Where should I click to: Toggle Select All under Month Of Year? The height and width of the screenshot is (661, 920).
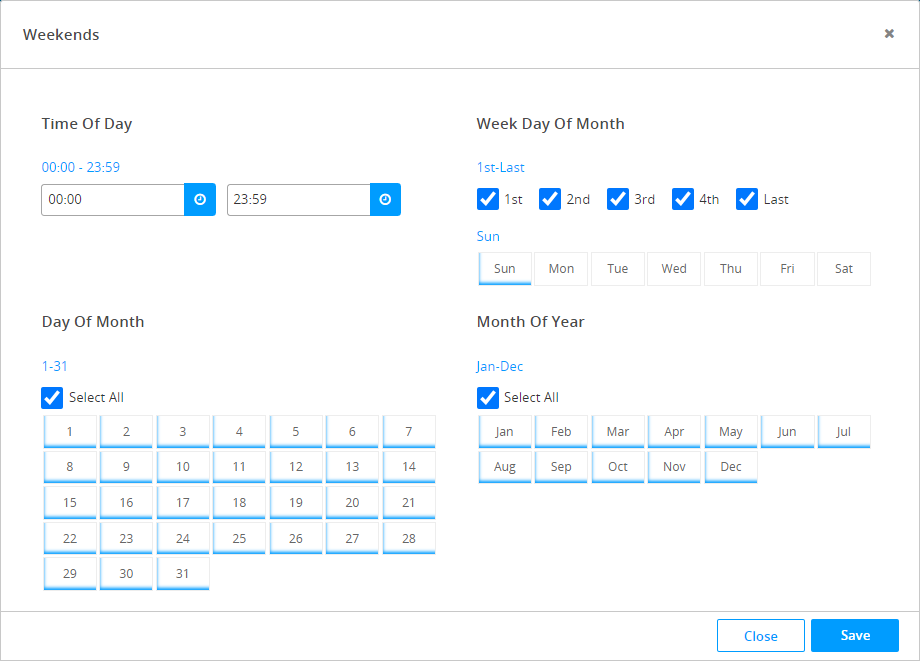pyautogui.click(x=488, y=398)
